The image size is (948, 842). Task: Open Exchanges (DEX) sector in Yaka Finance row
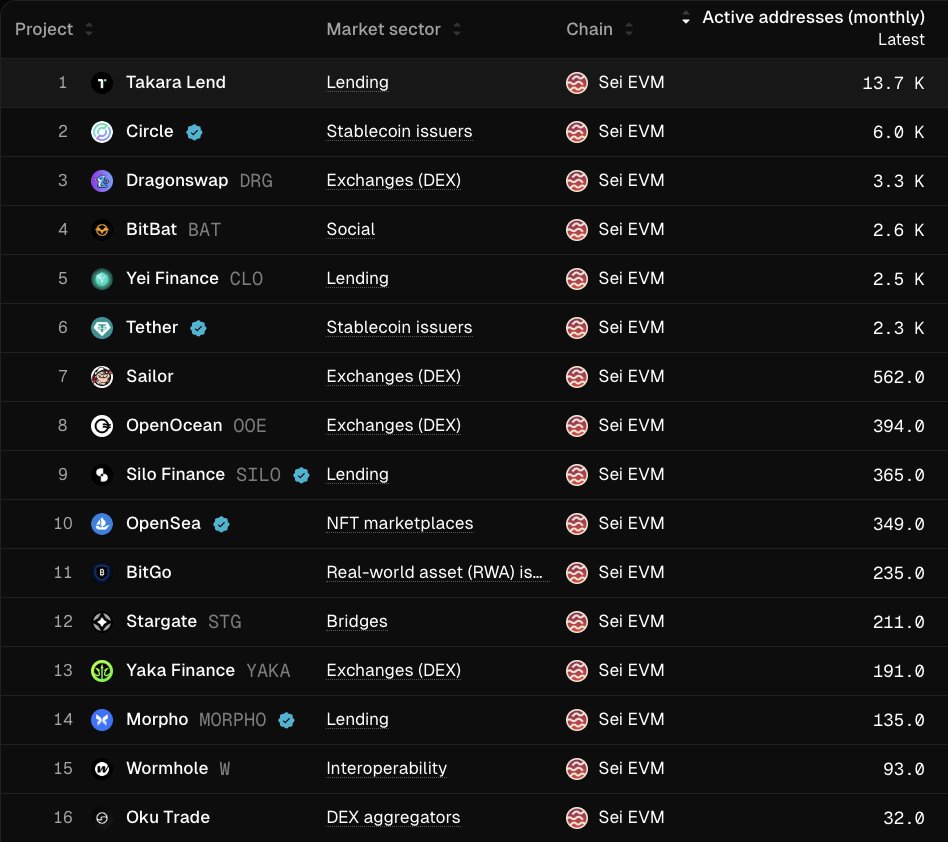click(x=394, y=670)
